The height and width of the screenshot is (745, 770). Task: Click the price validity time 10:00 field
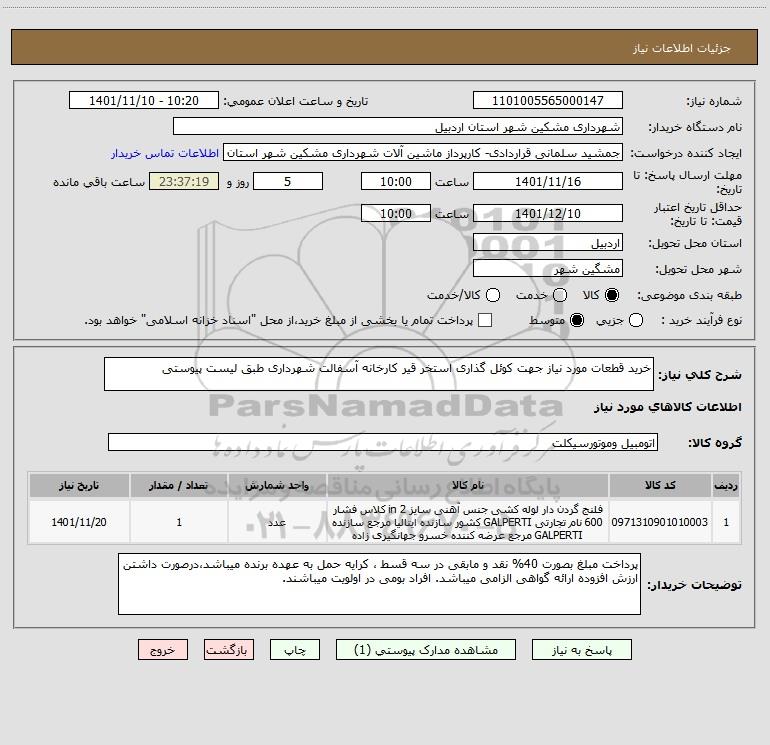(396, 213)
